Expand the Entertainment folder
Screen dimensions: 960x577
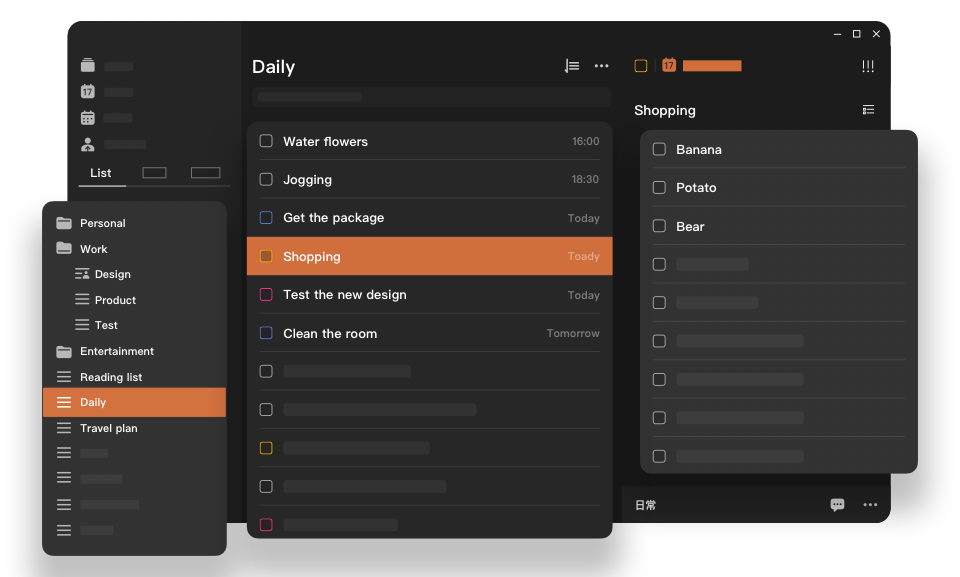pos(64,351)
